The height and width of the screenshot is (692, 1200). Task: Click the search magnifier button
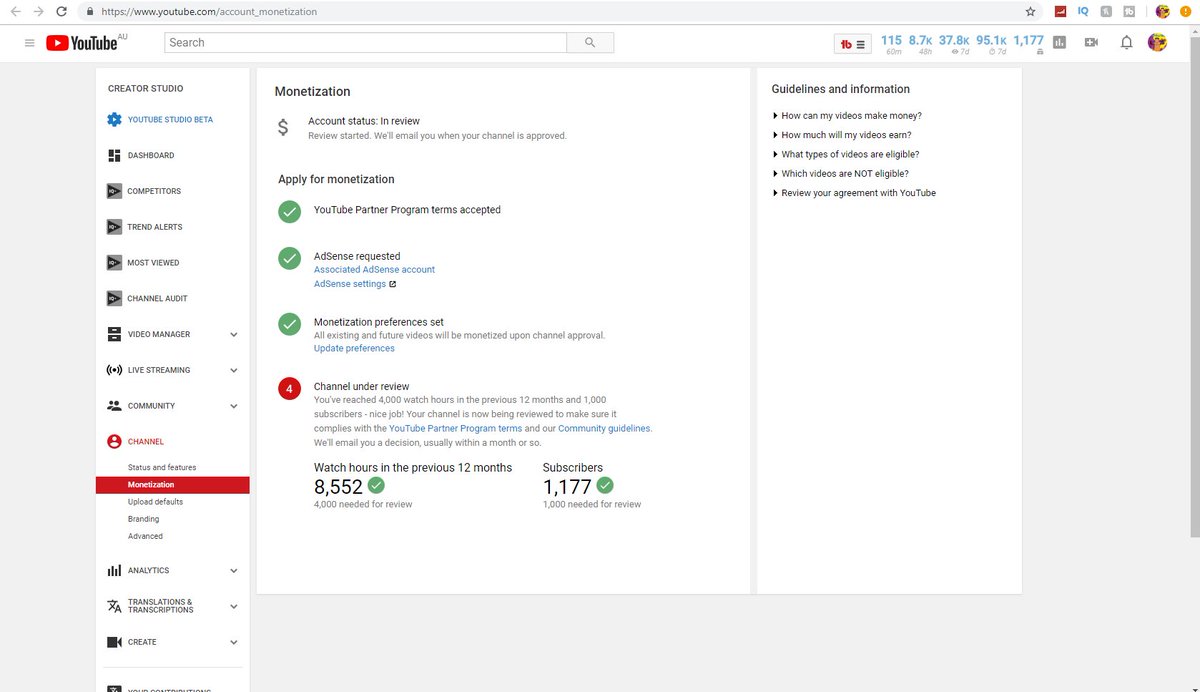(590, 43)
